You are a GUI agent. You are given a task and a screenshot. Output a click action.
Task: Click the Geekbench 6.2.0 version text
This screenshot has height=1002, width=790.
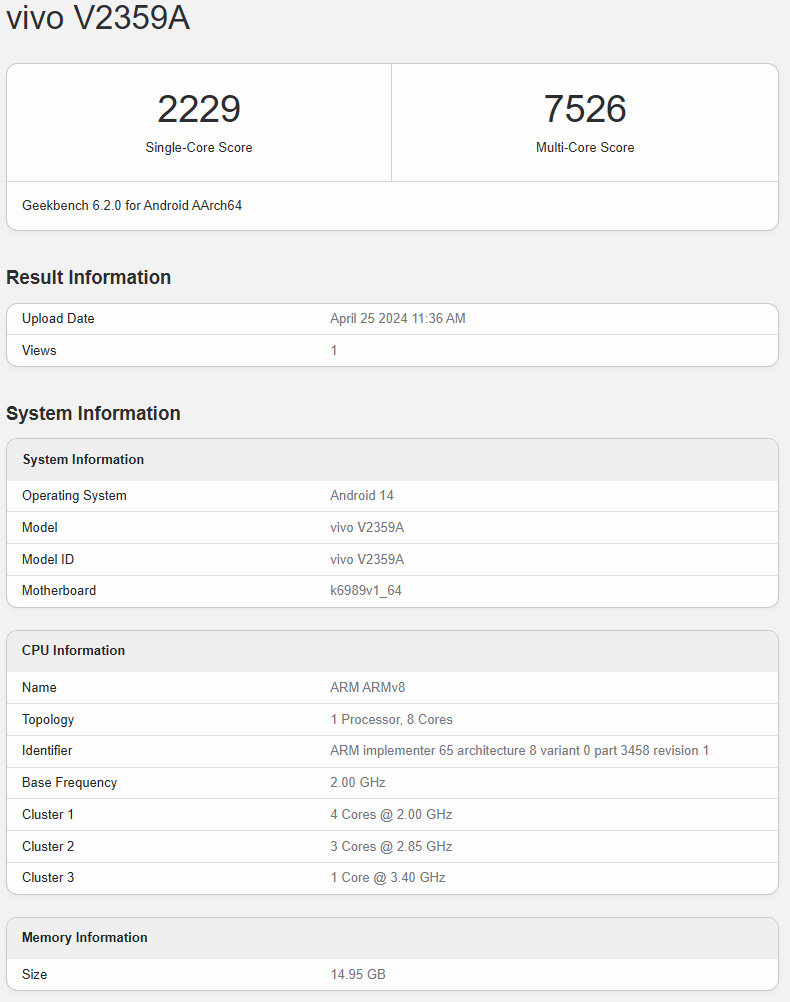[x=132, y=206]
